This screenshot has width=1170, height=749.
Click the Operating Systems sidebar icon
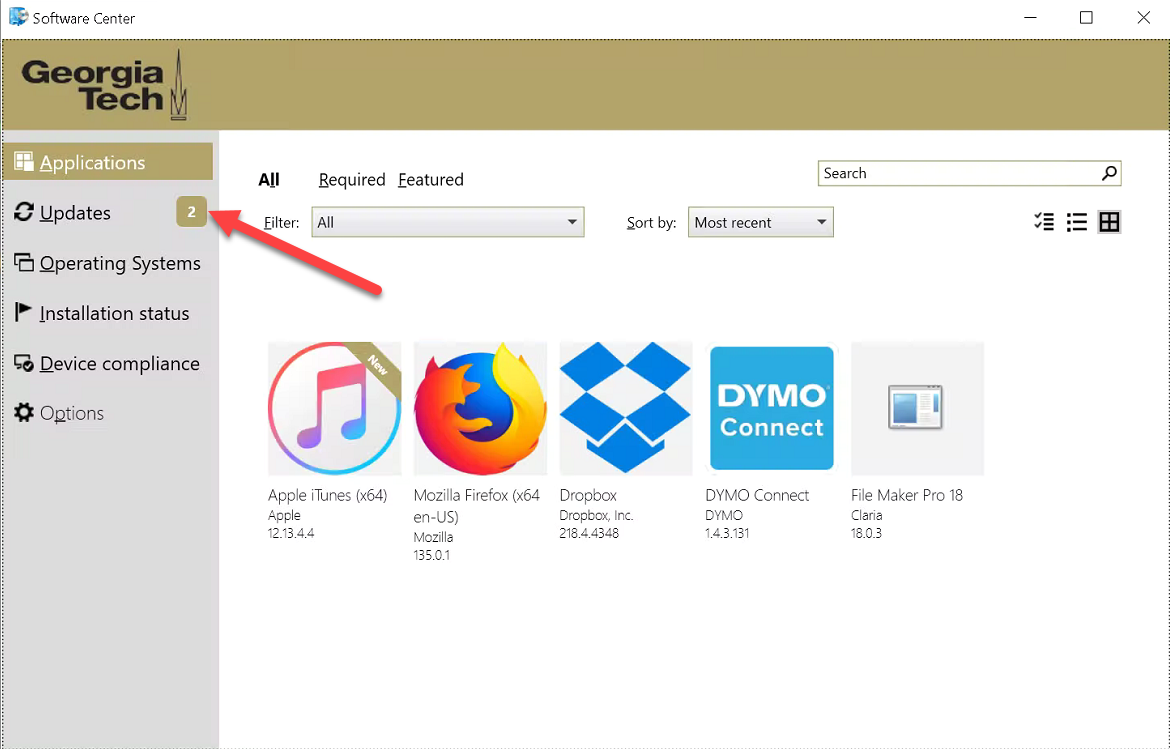(24, 262)
